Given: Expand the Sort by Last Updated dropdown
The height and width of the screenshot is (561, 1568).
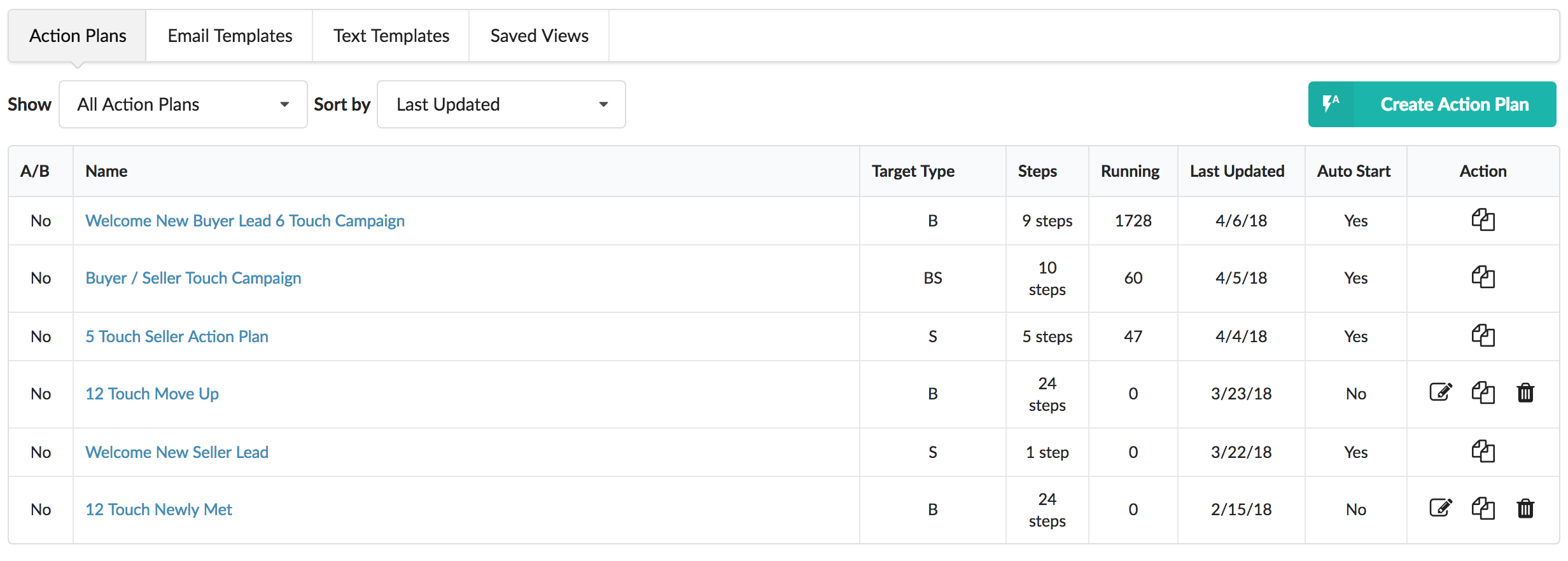Looking at the screenshot, I should click(x=501, y=104).
